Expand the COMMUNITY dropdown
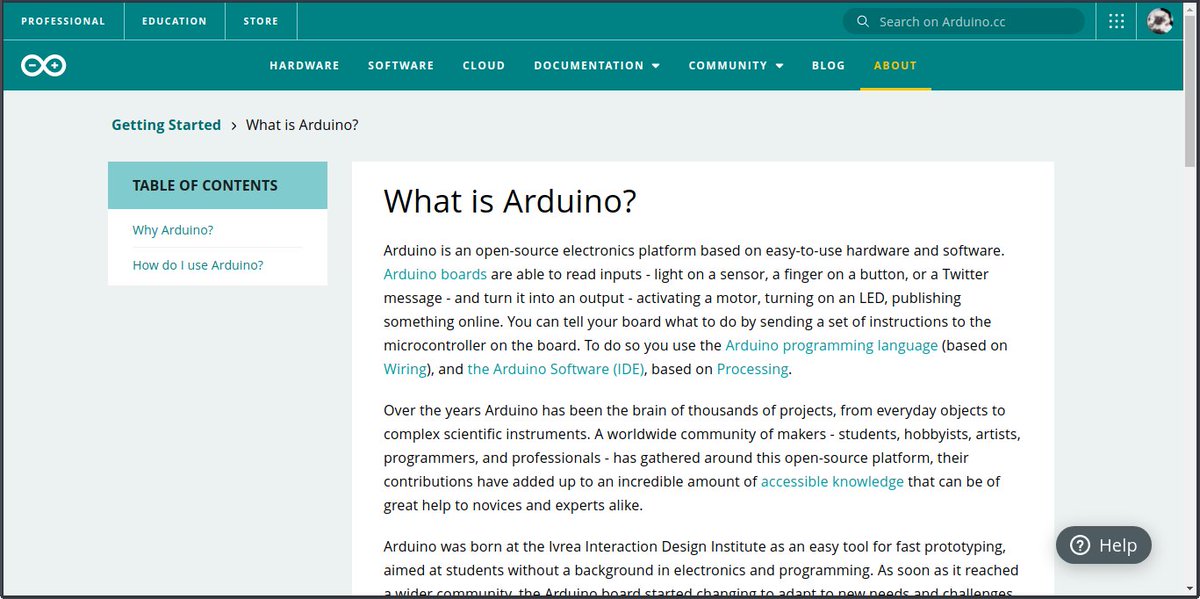This screenshot has width=1200, height=599. [736, 65]
